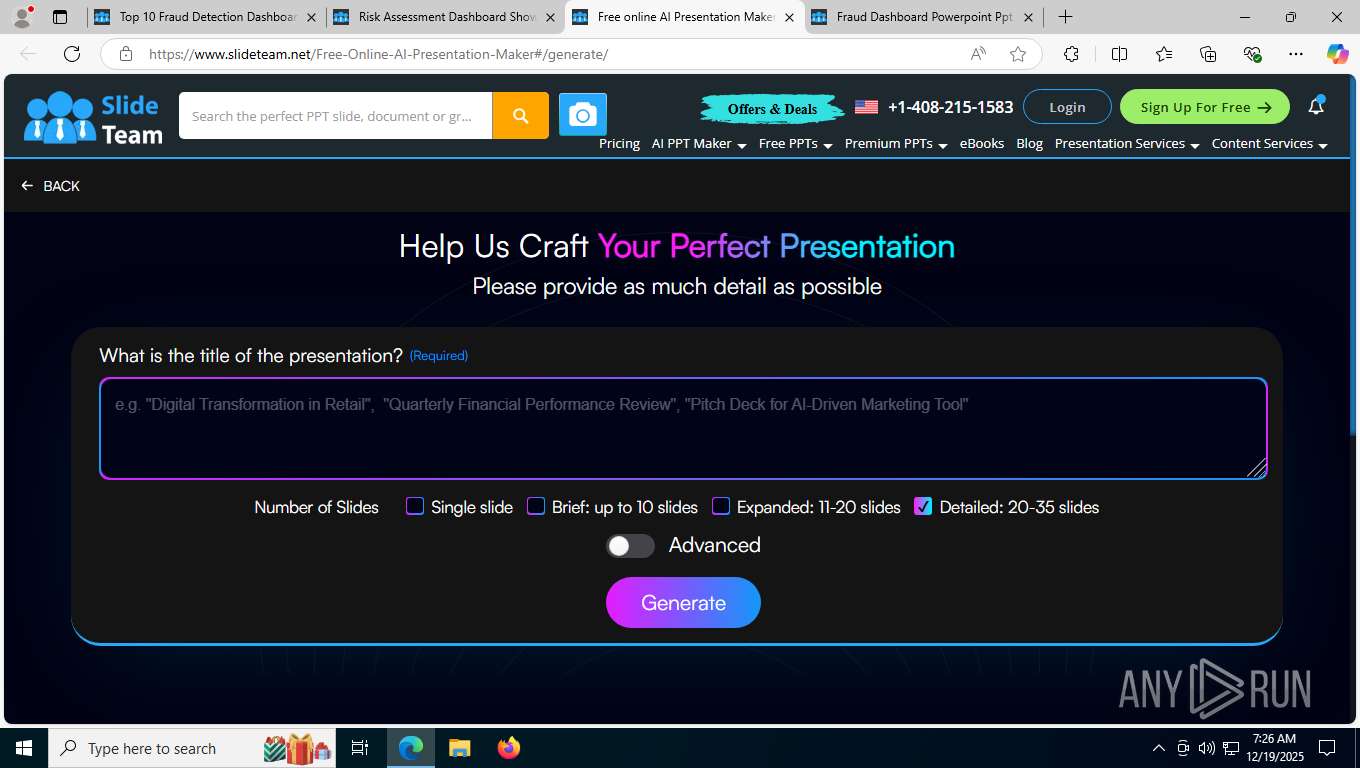Expand the Content Services dropdown
This screenshot has height=768, width=1360.
click(x=1270, y=144)
